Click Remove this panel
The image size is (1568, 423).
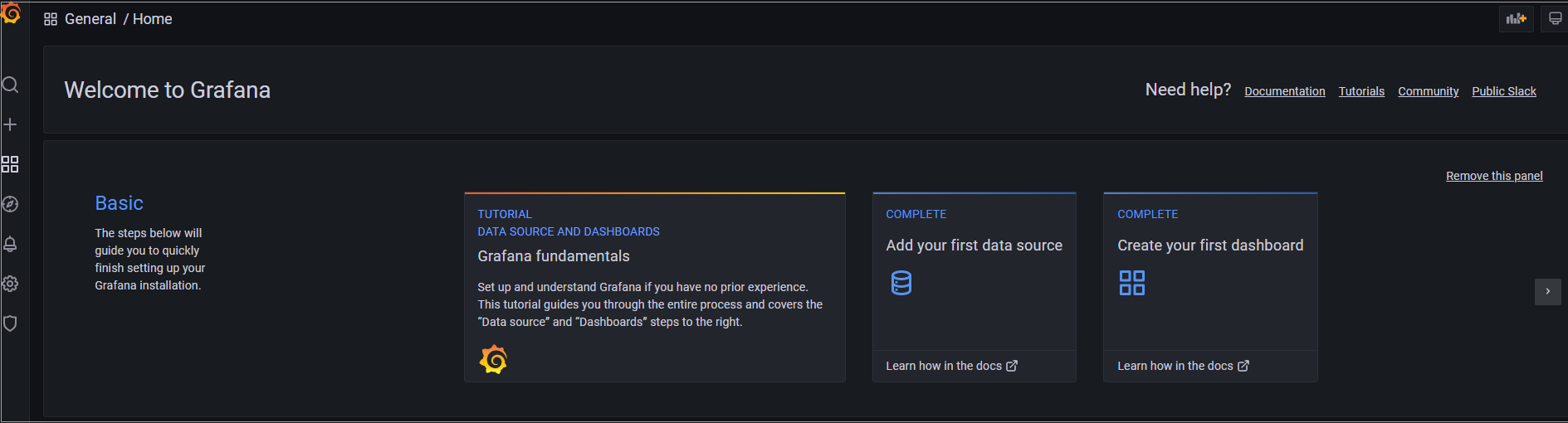coord(1494,176)
